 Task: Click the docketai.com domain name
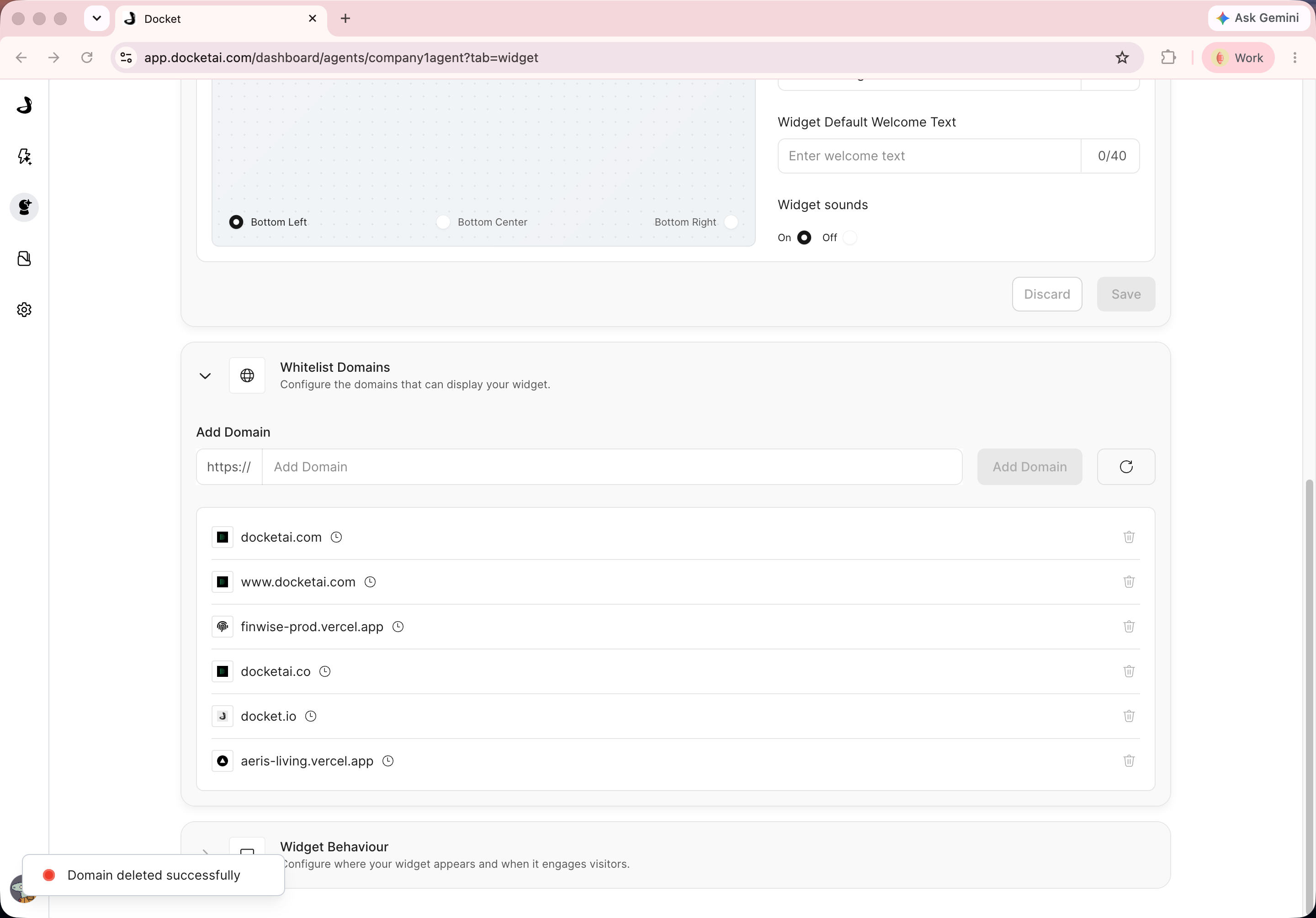281,537
